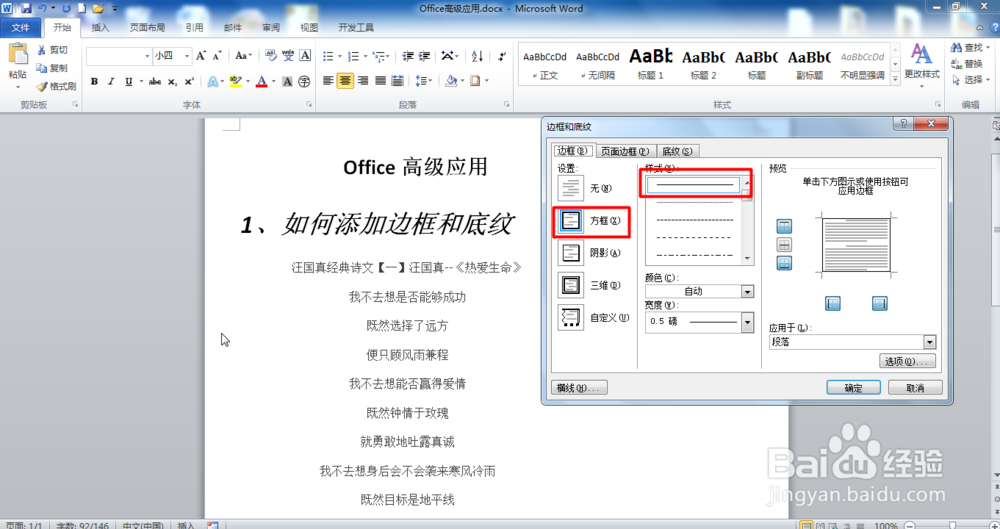Viewport: 1000px width, 529px height.
Task: Click the Grow Font icon
Action: (x=201, y=56)
